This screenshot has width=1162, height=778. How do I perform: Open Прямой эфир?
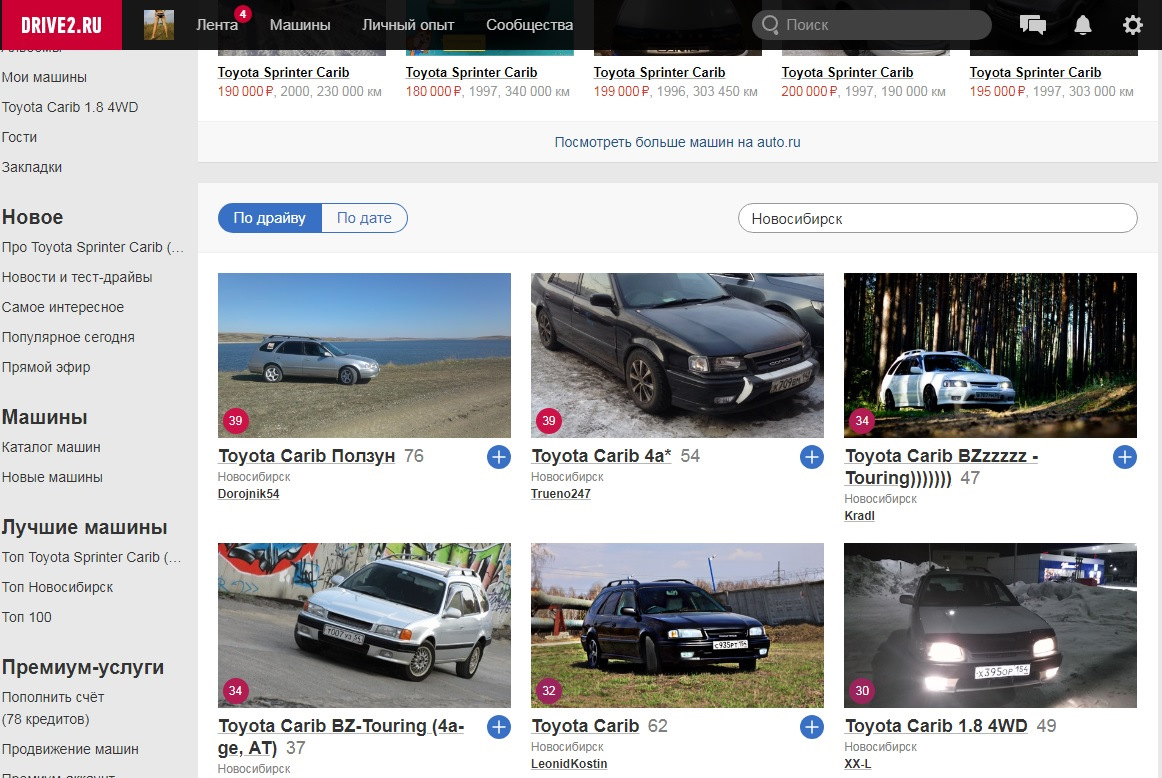[x=46, y=368]
